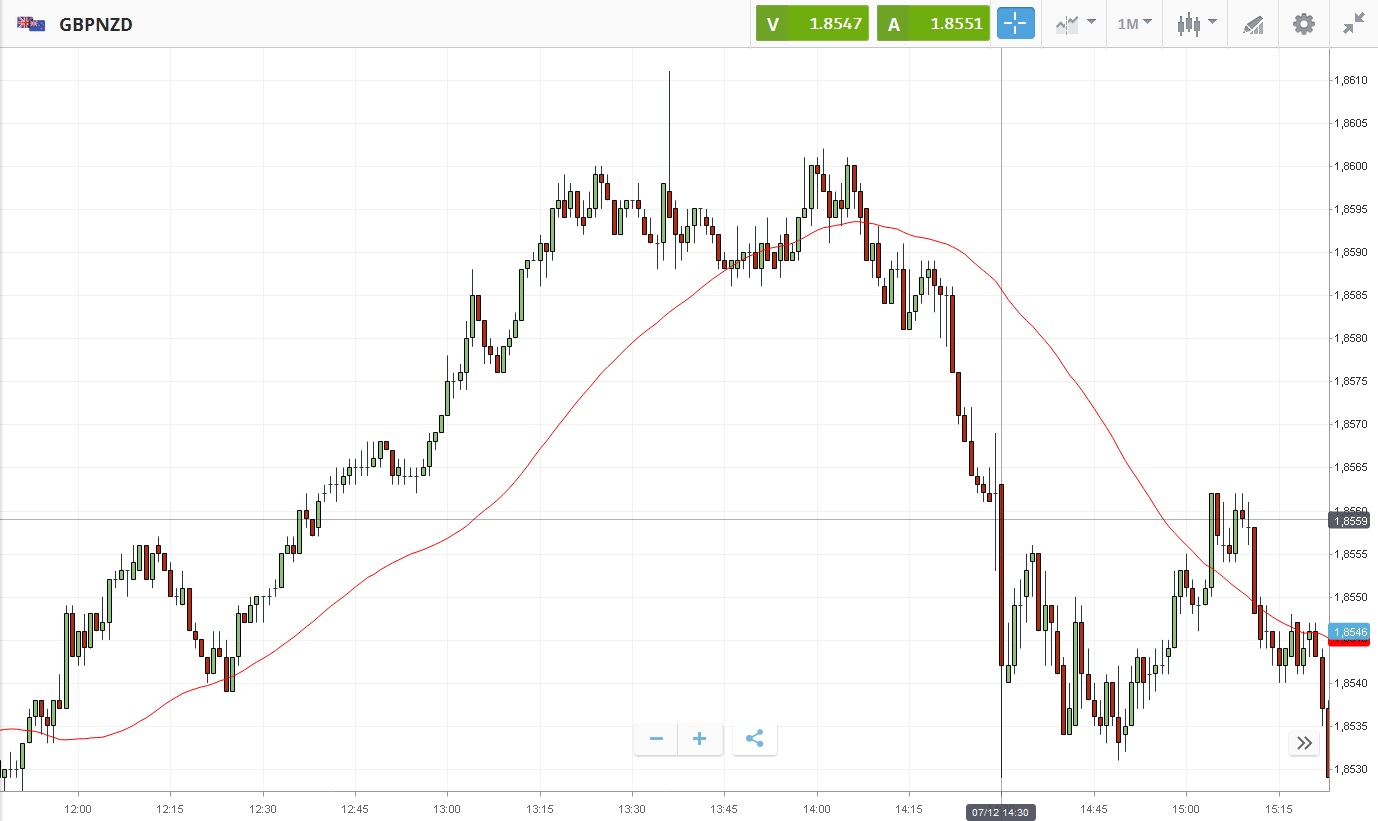Click the 1,8559 crosshair price label
The height and width of the screenshot is (821, 1378).
click(1352, 520)
